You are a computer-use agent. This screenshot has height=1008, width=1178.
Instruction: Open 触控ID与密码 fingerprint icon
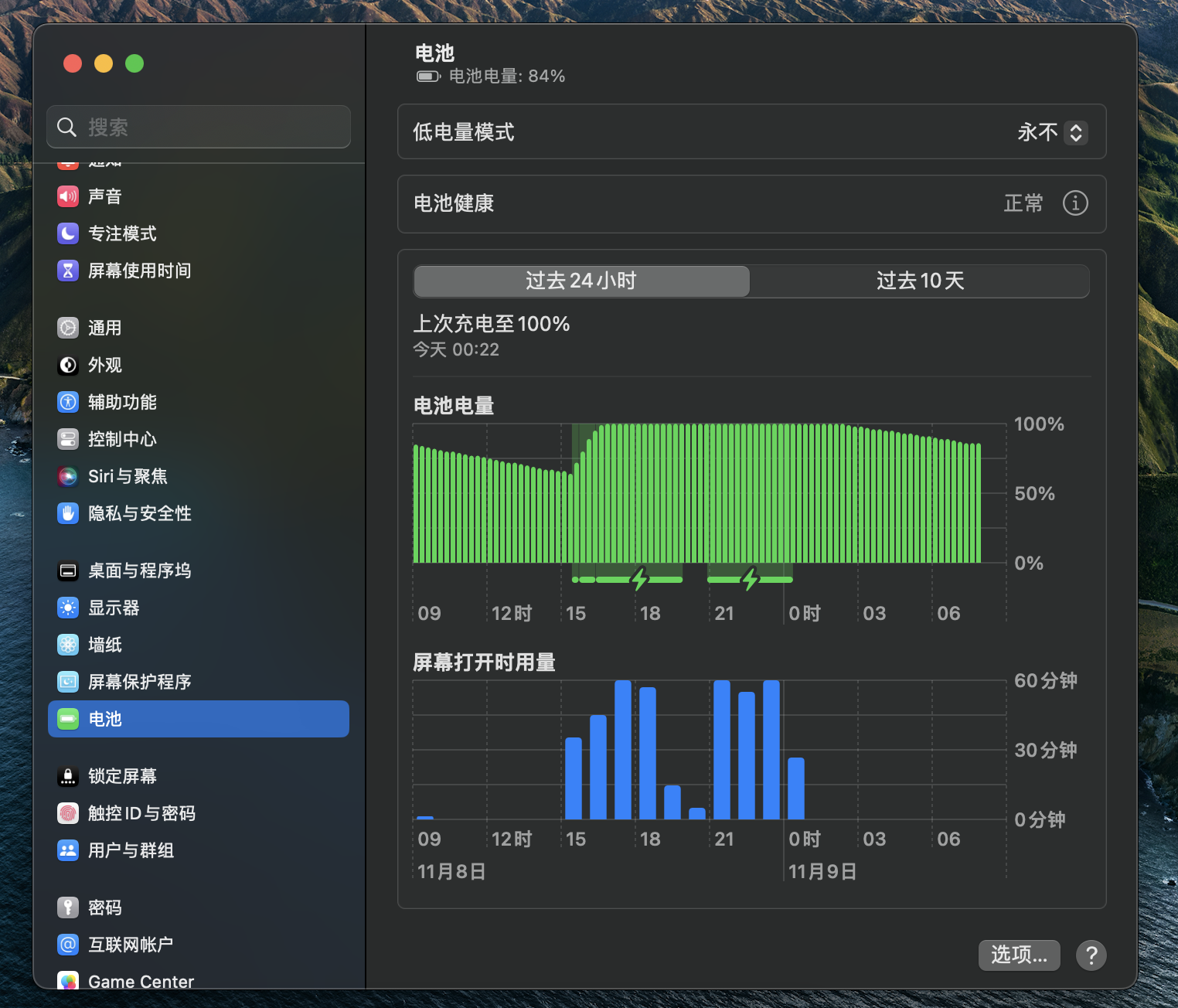pos(68,813)
